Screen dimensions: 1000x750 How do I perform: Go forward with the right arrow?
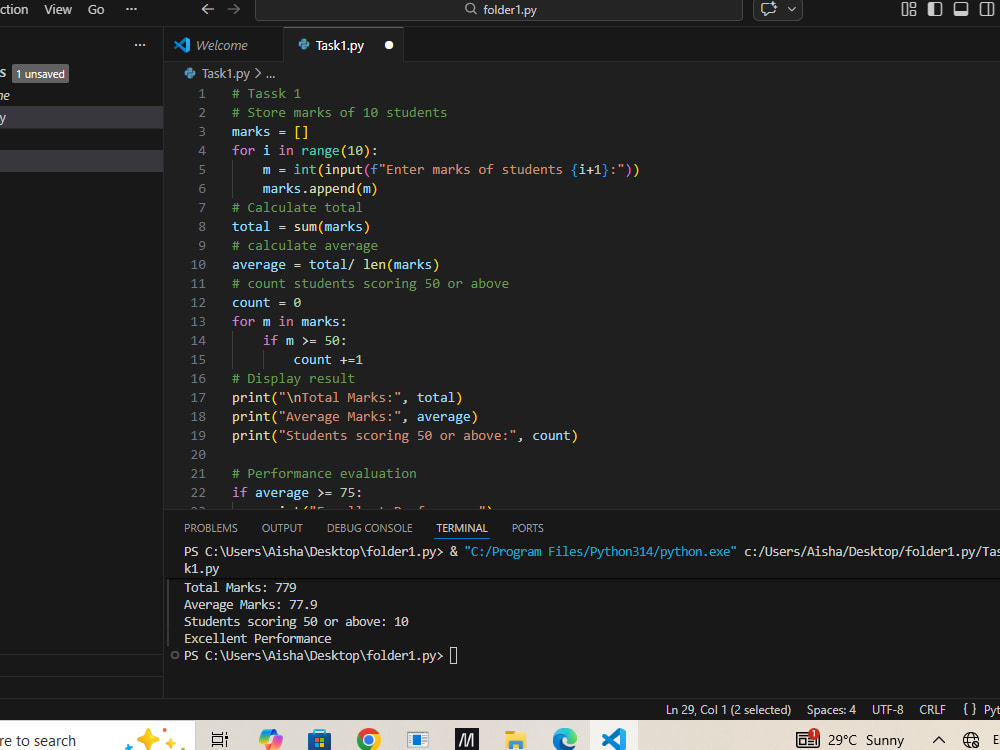pyautogui.click(x=234, y=9)
